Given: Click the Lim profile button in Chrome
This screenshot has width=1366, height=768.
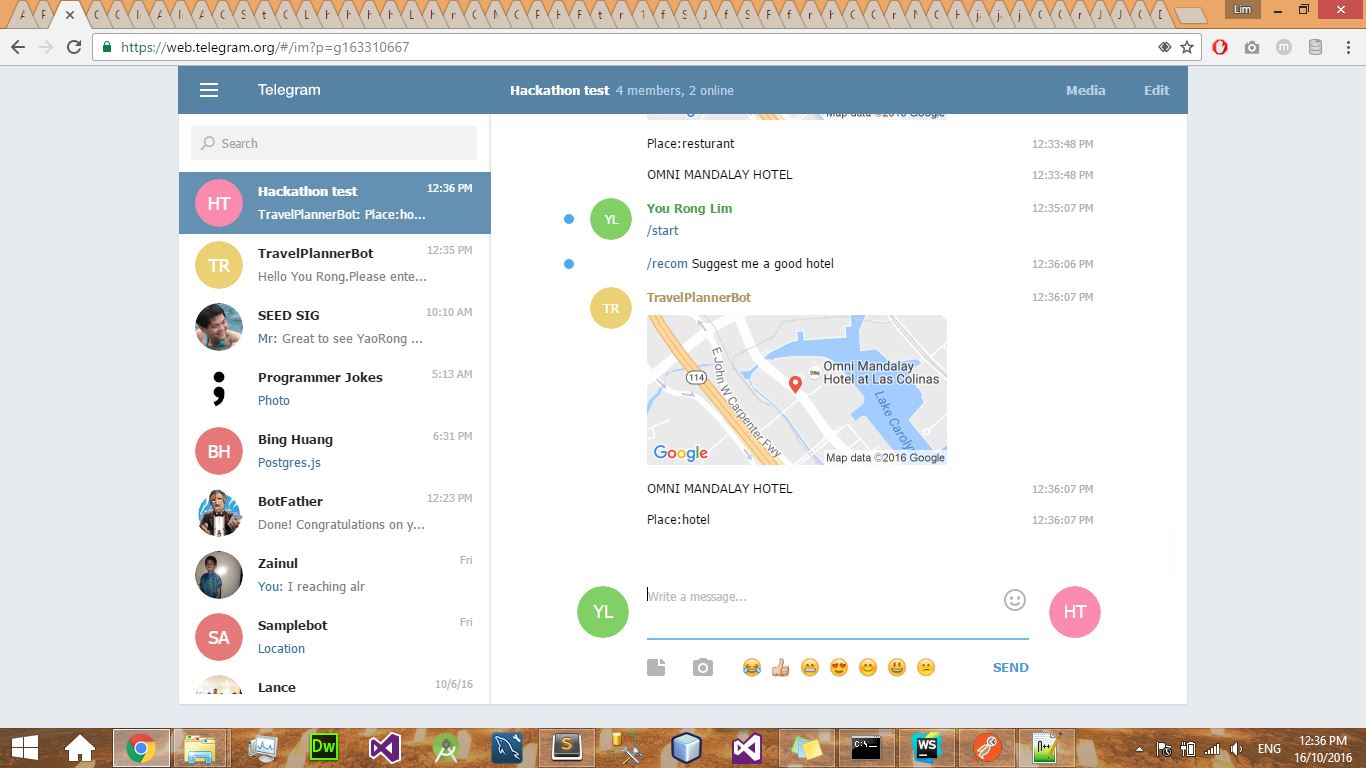Looking at the screenshot, I should tap(1243, 10).
